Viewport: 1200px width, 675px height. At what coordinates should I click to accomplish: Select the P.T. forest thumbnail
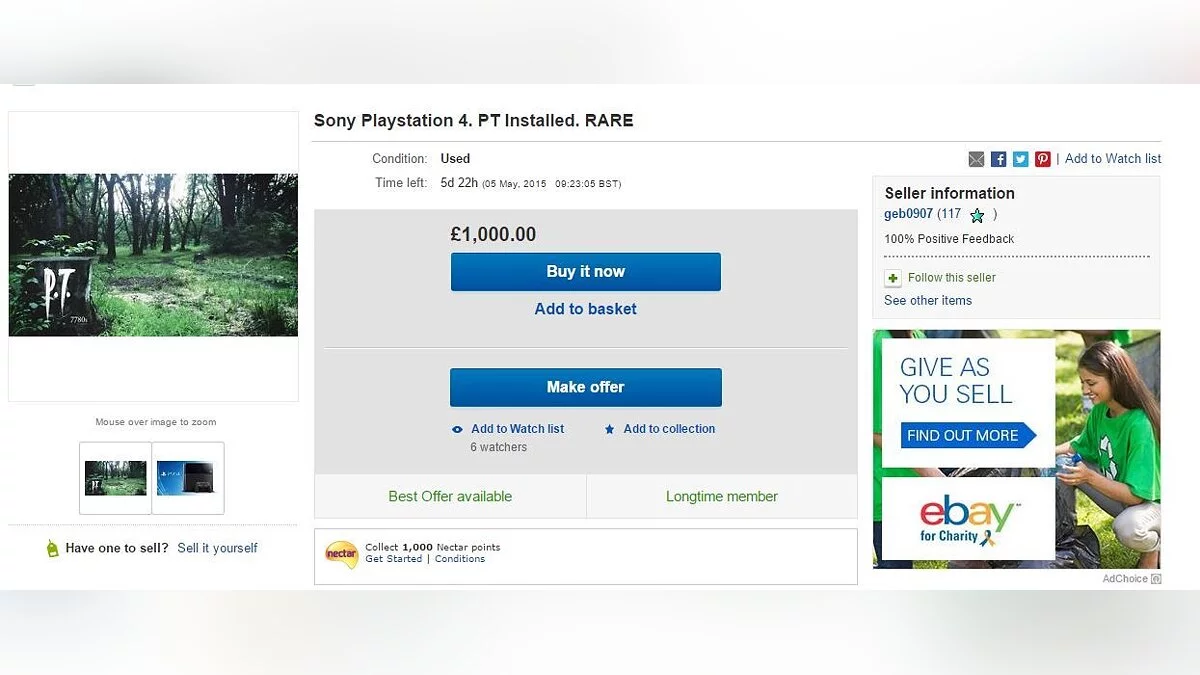point(115,478)
